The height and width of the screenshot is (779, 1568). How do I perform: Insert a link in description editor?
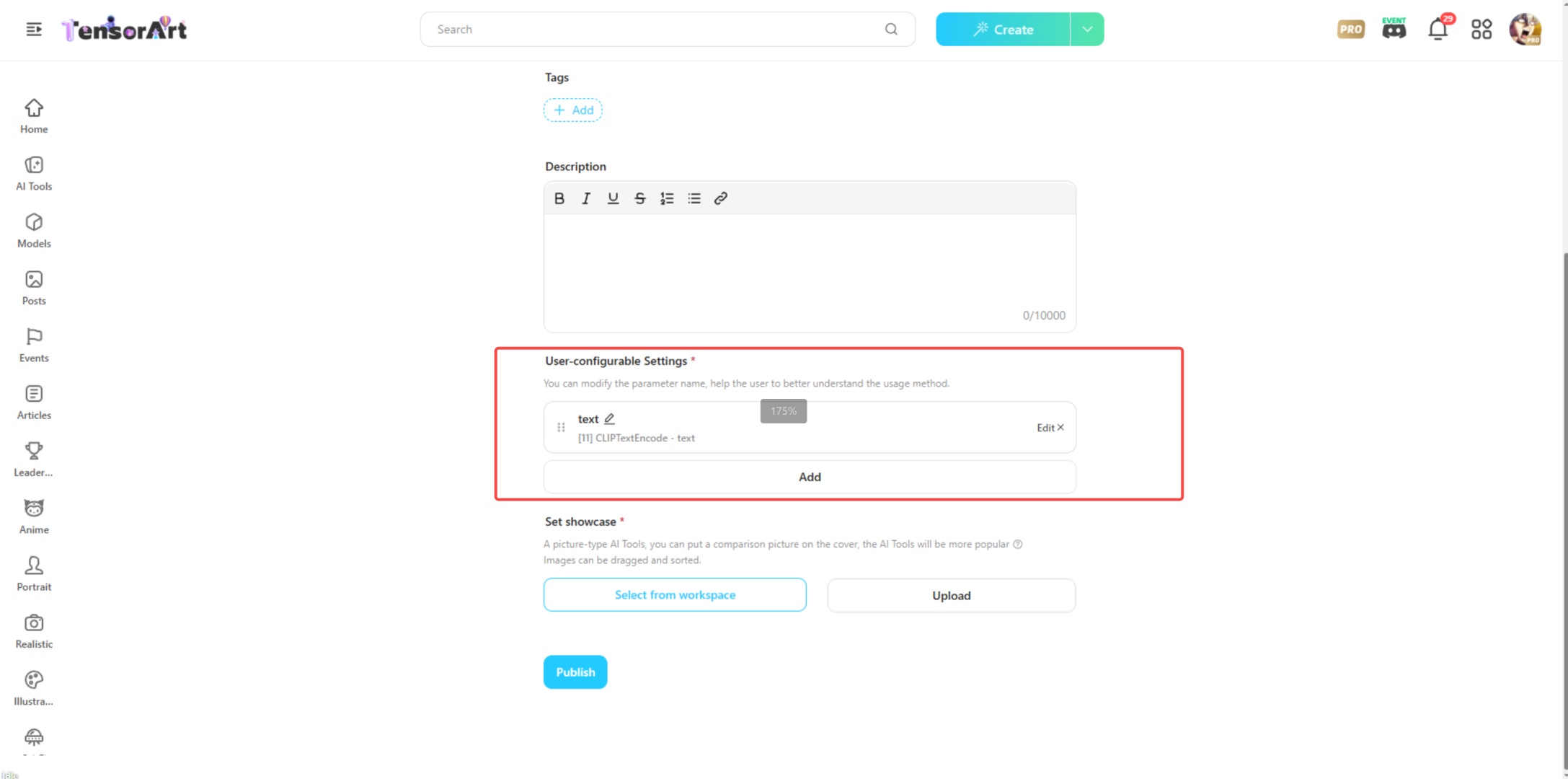(720, 198)
